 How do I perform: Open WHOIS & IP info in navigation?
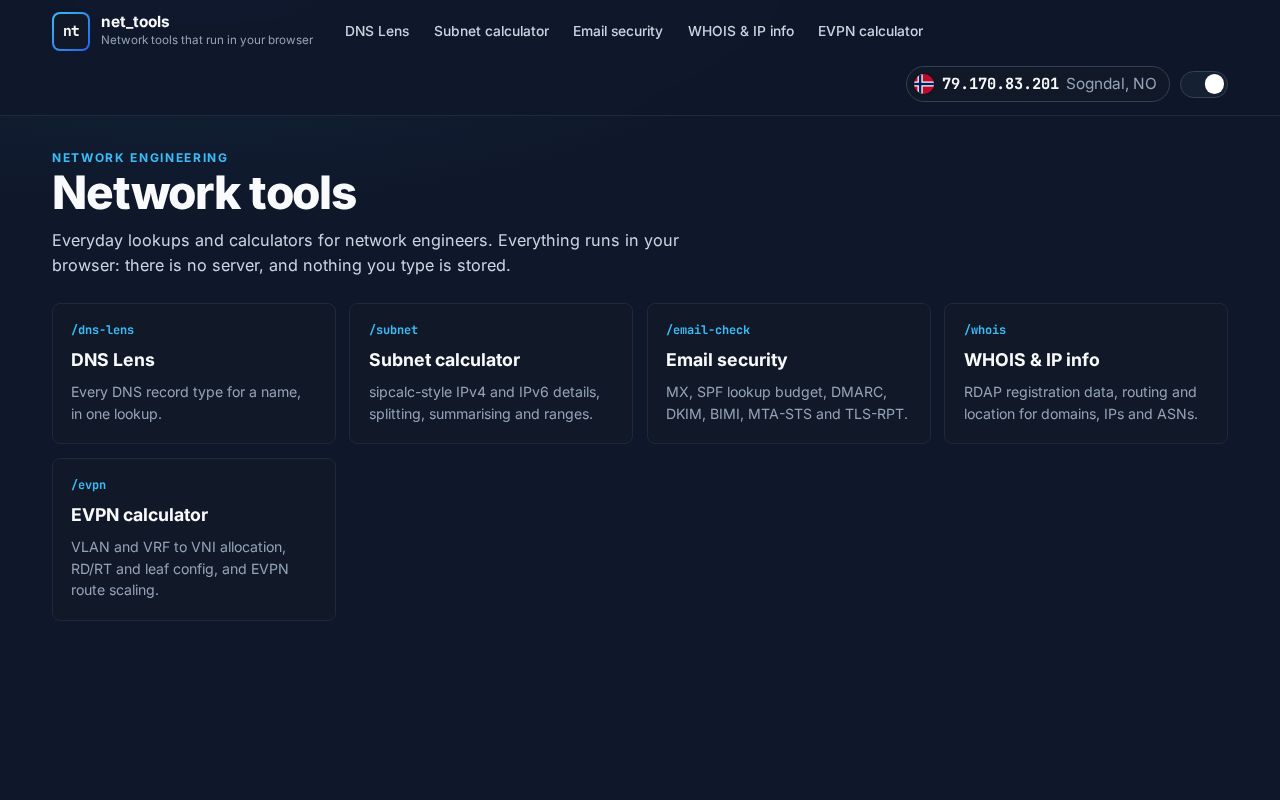click(x=741, y=31)
